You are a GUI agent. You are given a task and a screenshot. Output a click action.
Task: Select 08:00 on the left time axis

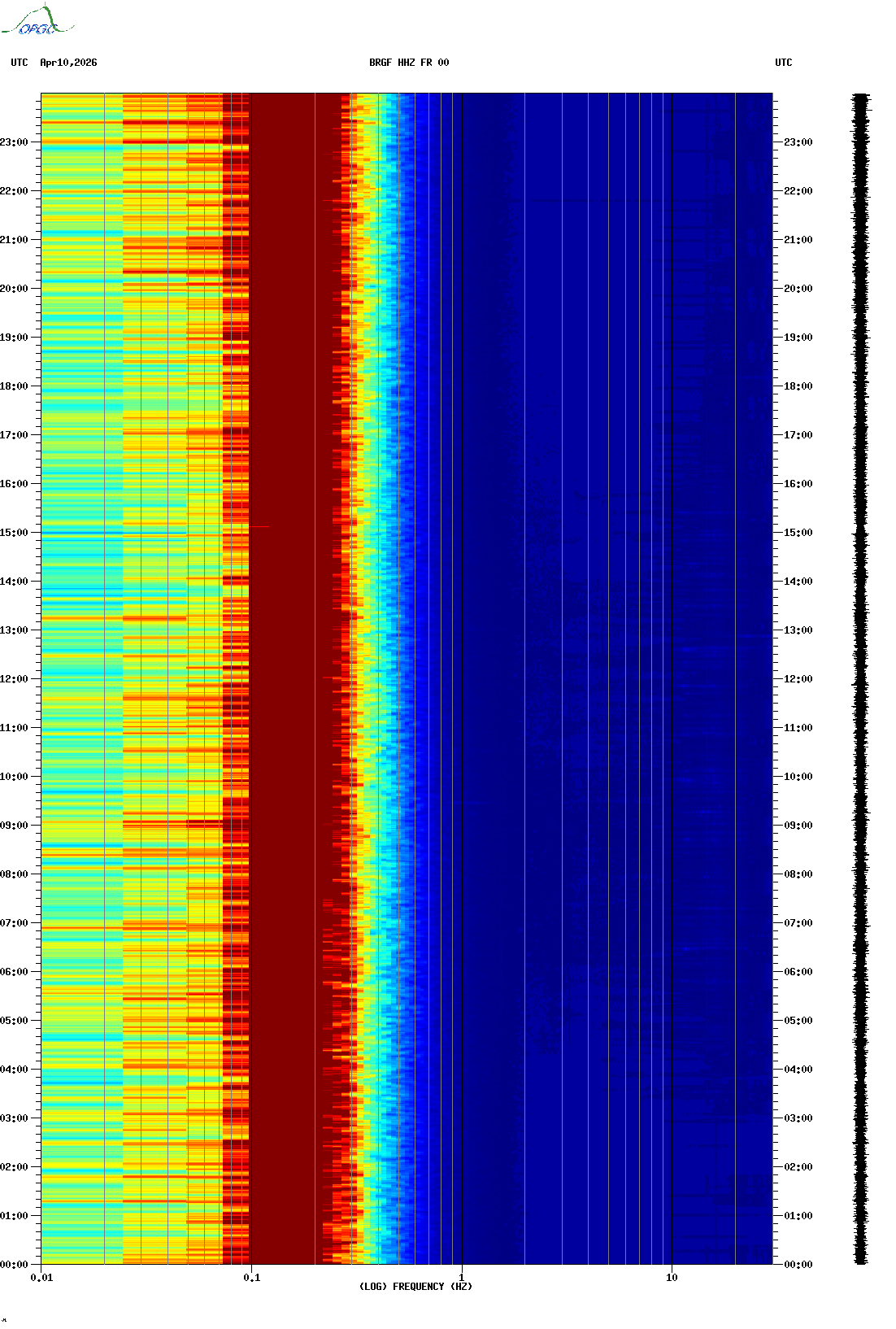pos(14,874)
